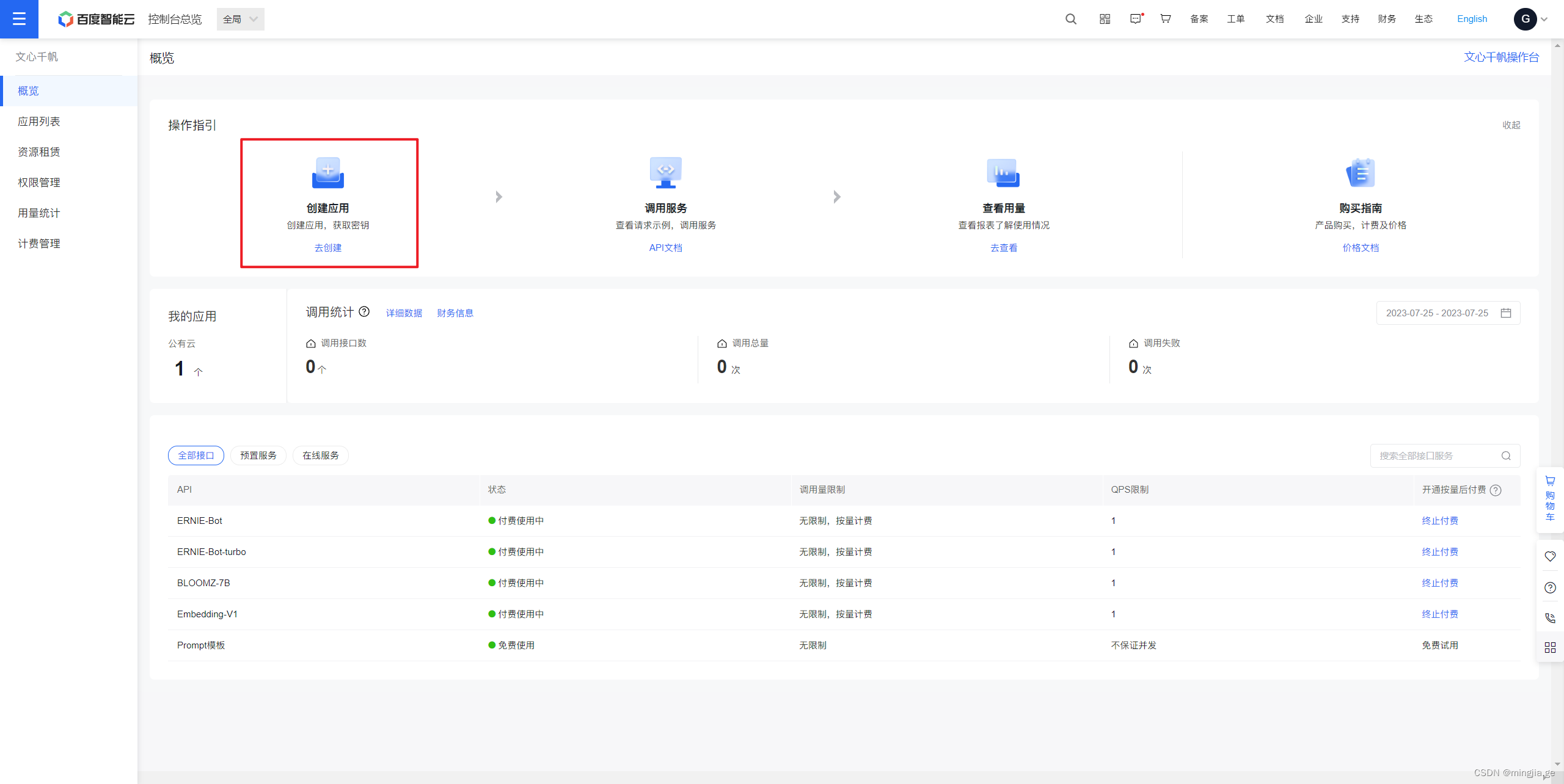Image resolution: width=1564 pixels, height=784 pixels.
Task: Click 终止付费 for the ERNIE-Bot row
Action: (x=1439, y=521)
